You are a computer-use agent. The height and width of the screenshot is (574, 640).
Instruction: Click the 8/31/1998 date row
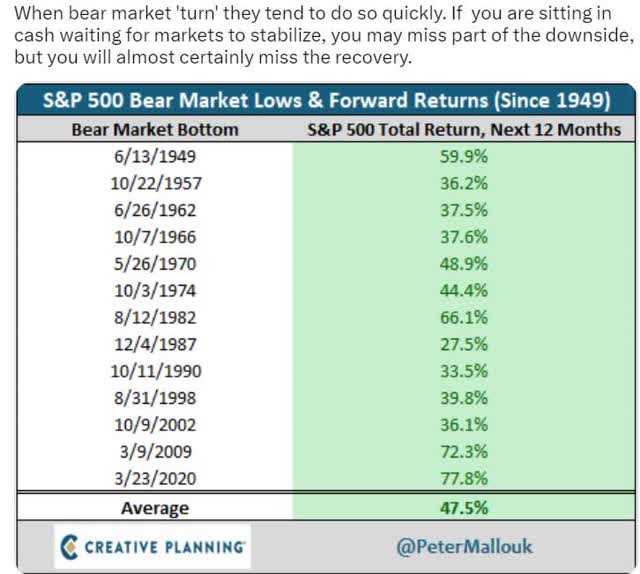[x=155, y=399]
